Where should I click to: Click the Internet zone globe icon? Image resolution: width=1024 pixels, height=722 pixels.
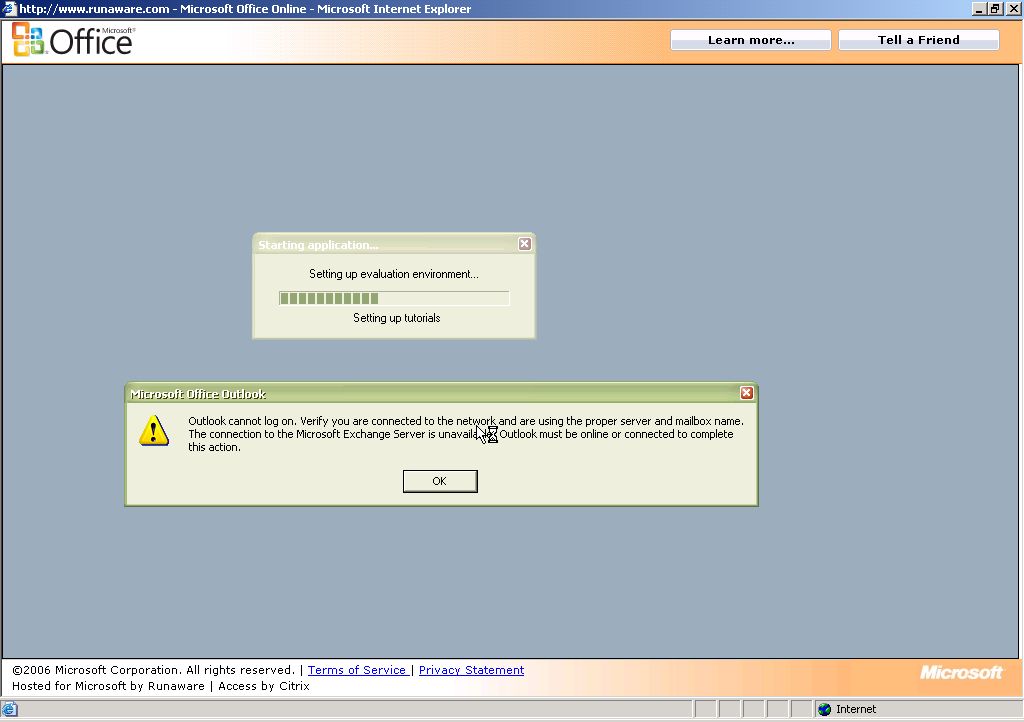point(824,709)
